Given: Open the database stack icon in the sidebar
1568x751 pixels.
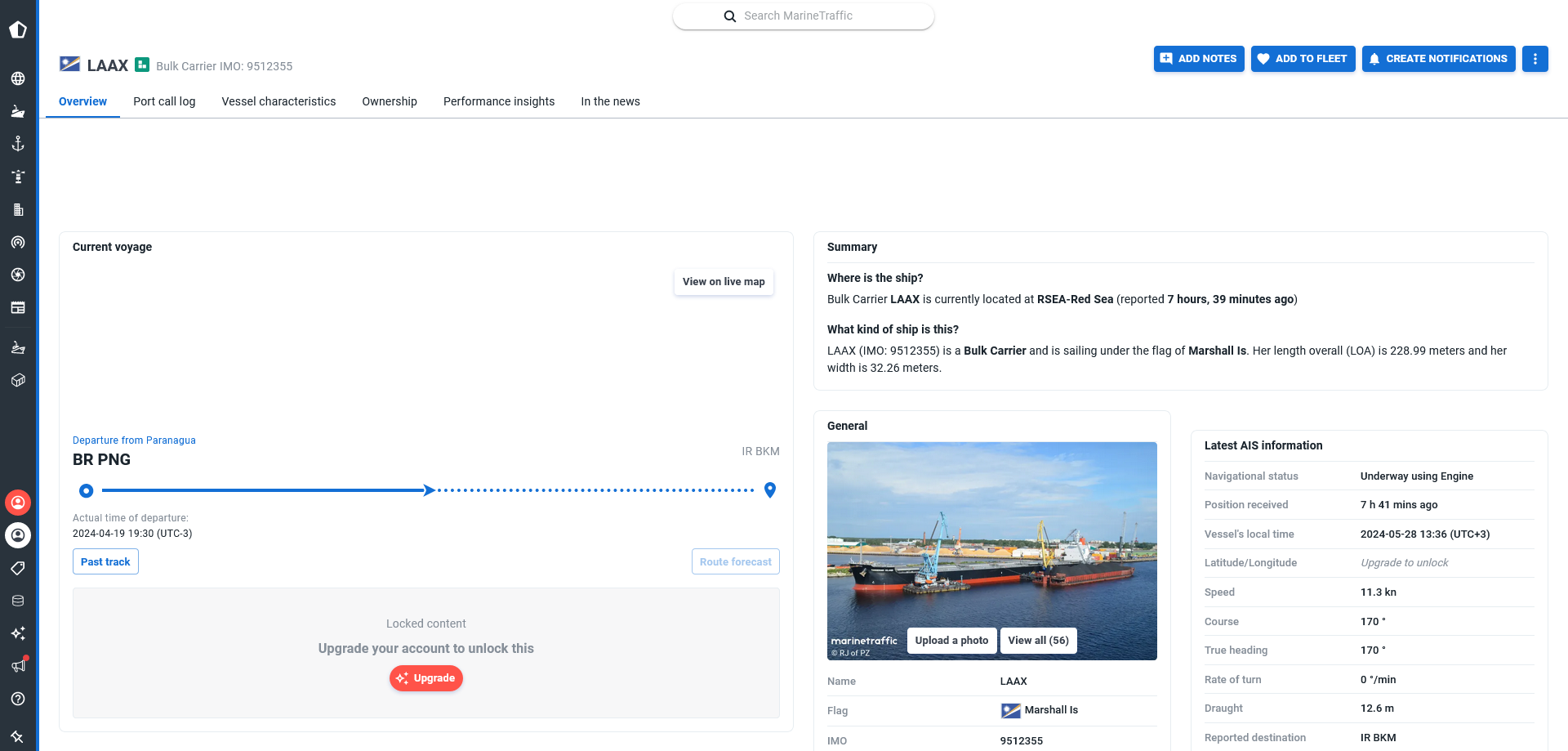Looking at the screenshot, I should coord(18,601).
